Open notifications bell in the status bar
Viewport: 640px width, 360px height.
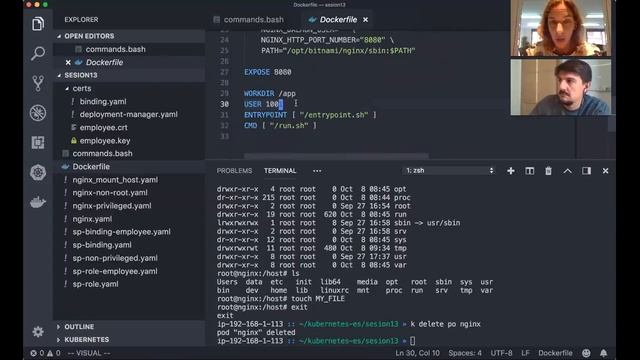tap(604, 353)
